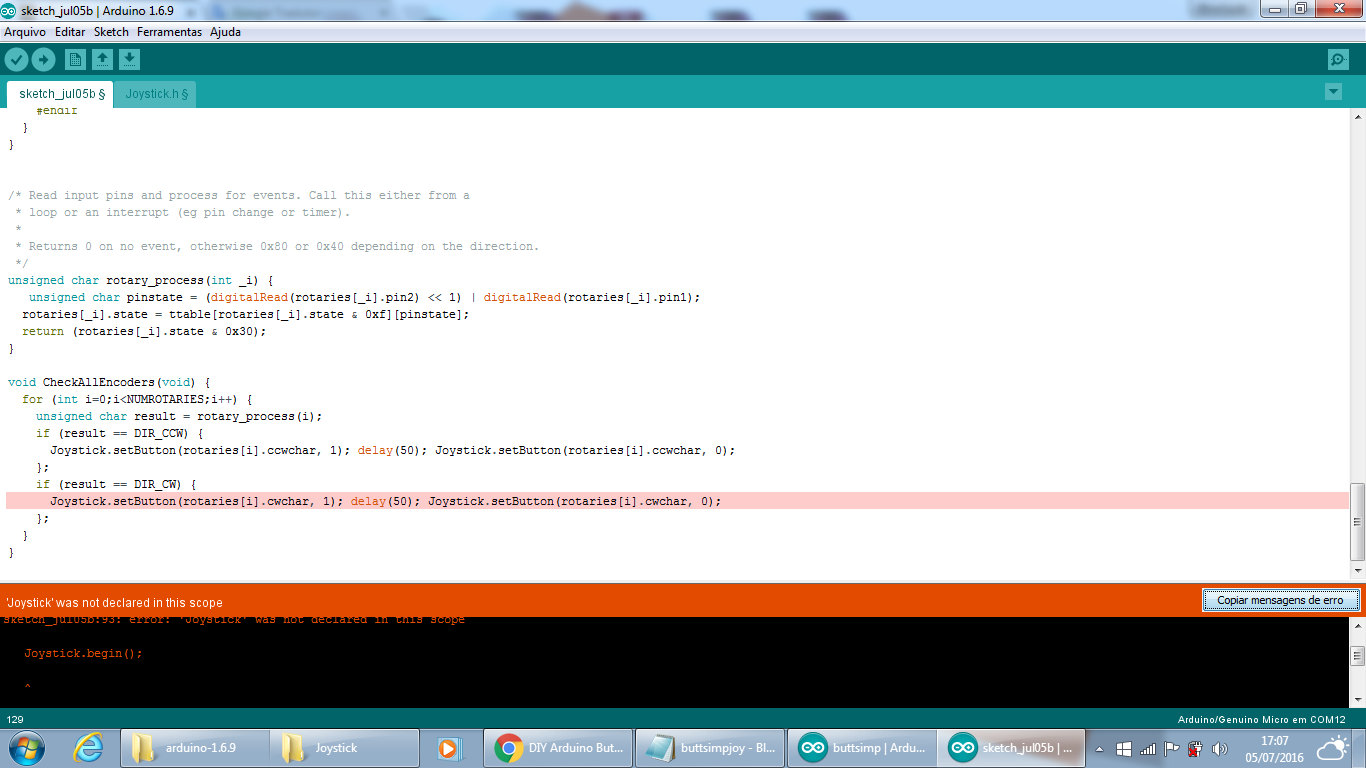Create a new sketch with the New icon
The height and width of the screenshot is (768, 1366).
click(75, 60)
